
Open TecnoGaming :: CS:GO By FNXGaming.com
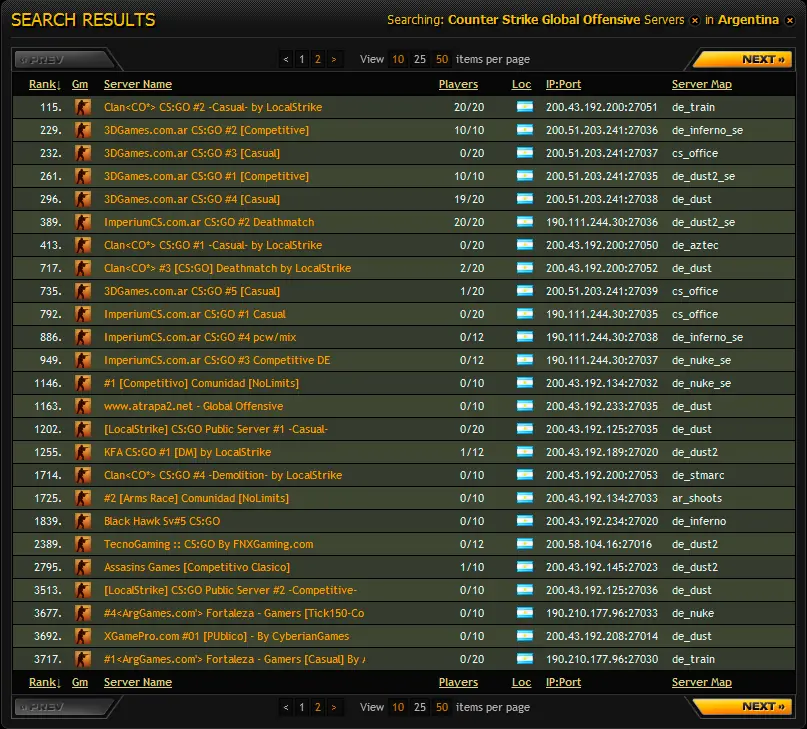(208, 544)
